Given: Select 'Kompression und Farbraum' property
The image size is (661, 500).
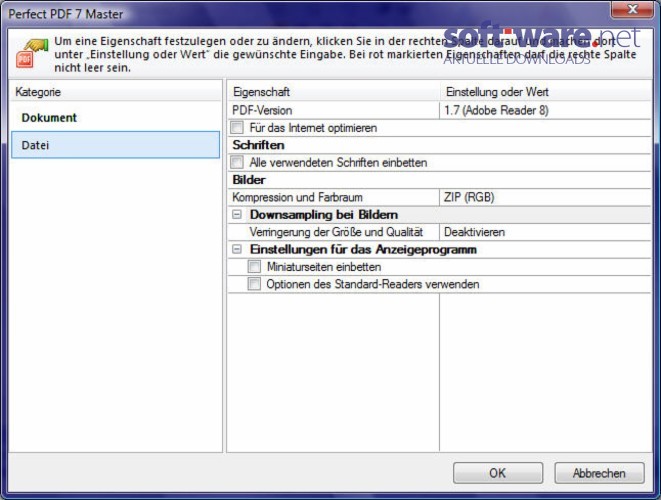Looking at the screenshot, I should point(334,197).
